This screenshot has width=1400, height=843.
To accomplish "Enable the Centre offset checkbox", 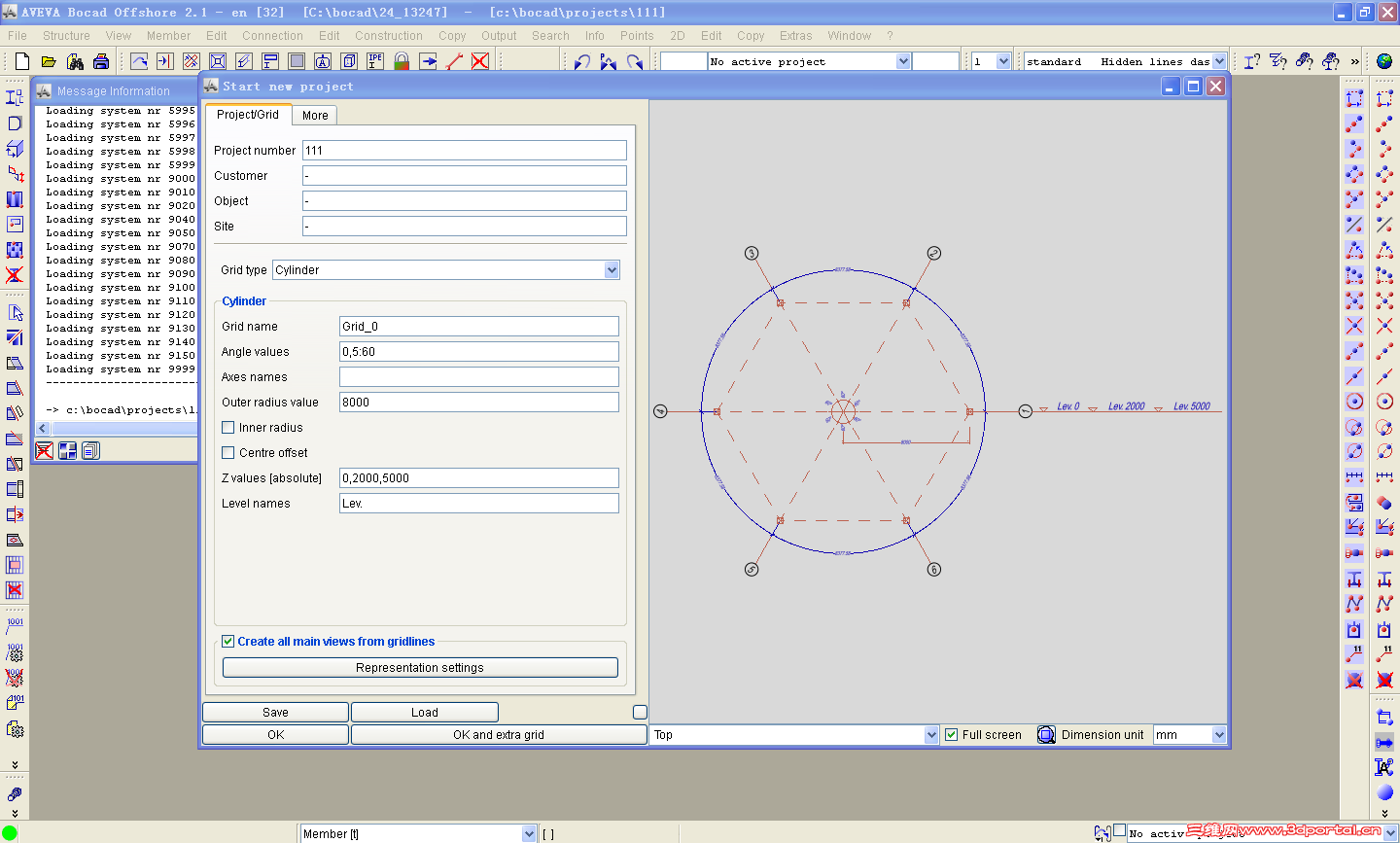I will 228,453.
